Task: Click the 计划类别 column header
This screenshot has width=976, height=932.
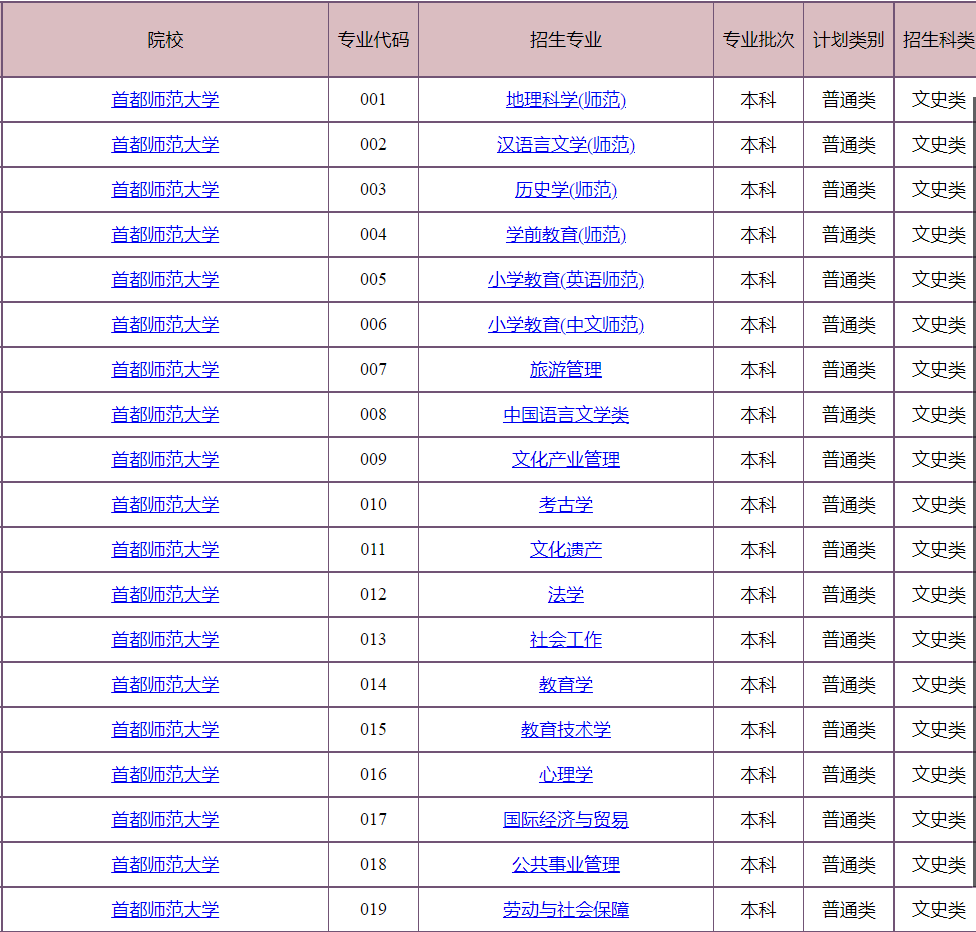Action: [x=848, y=40]
